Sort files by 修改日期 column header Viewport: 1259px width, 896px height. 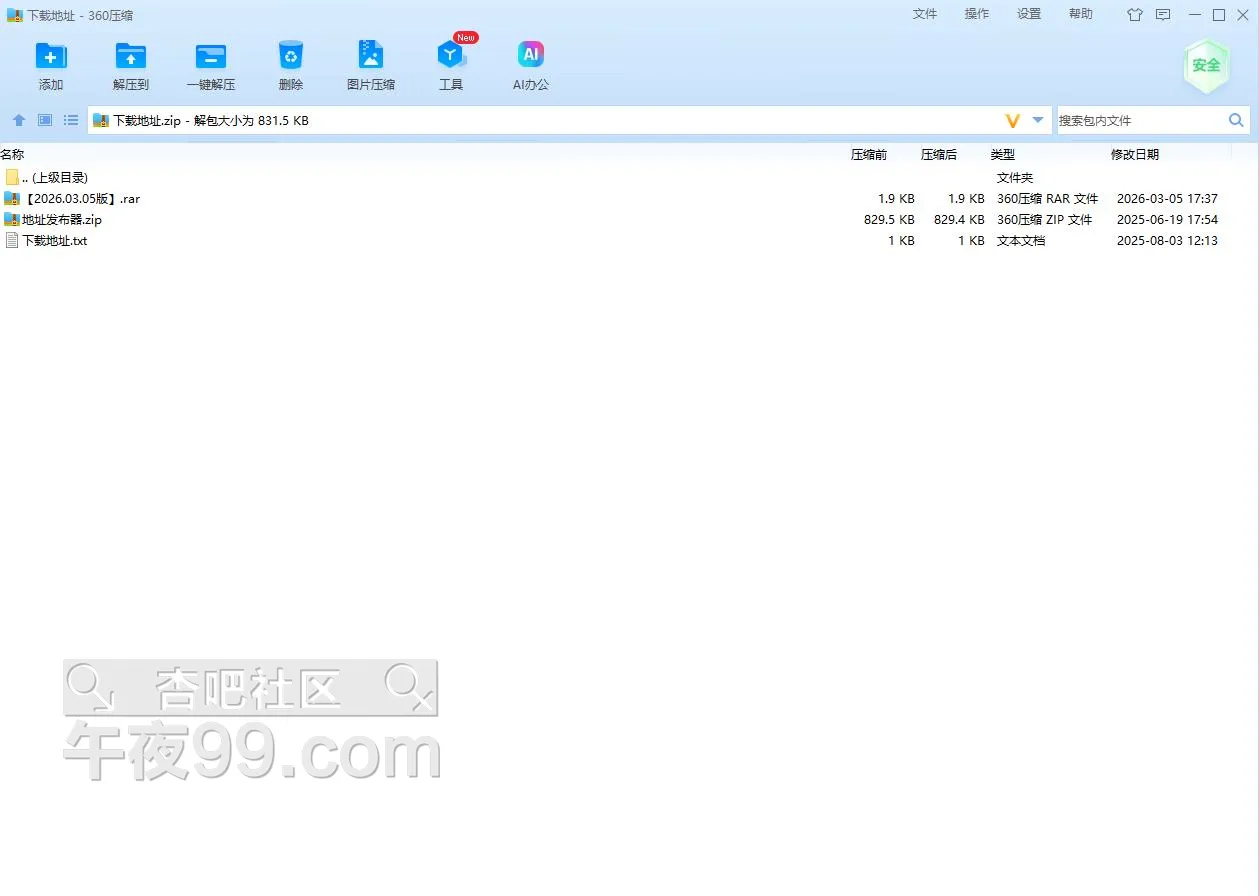click(1135, 155)
